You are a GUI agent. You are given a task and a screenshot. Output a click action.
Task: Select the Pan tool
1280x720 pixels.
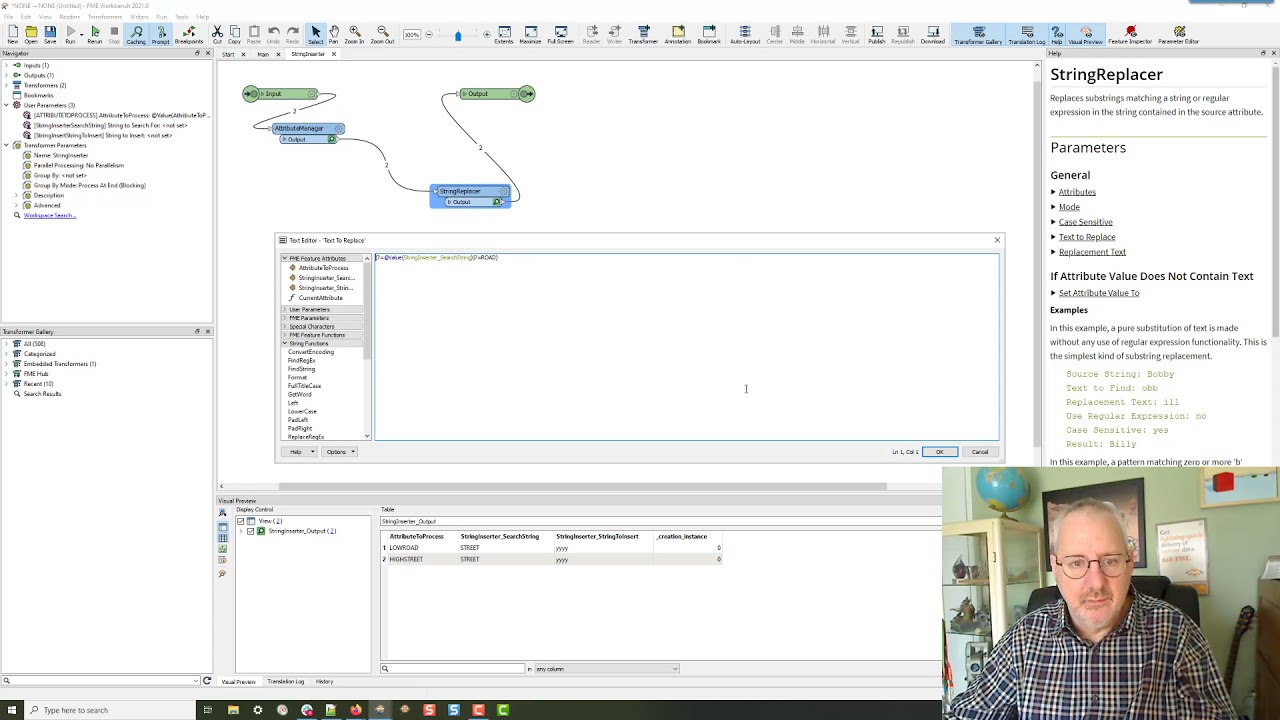click(334, 35)
